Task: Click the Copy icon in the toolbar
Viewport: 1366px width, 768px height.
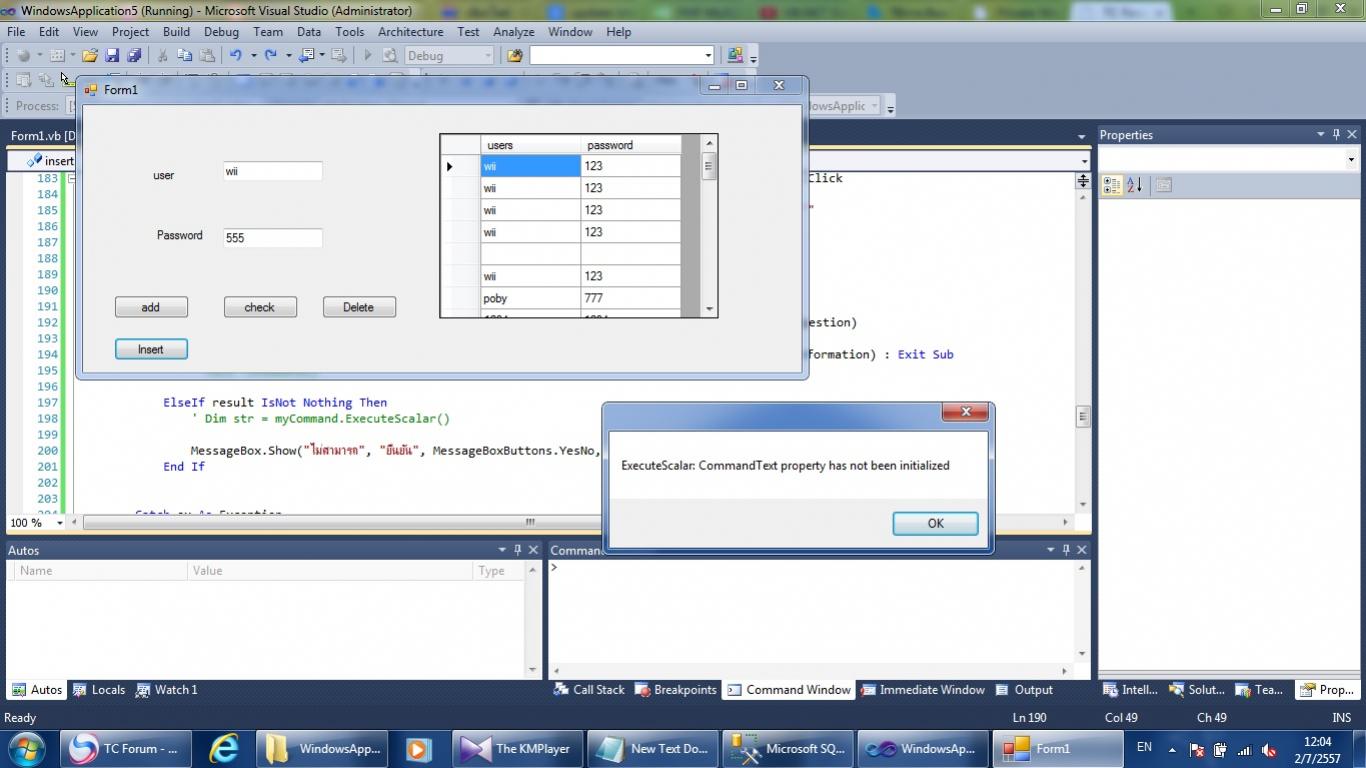Action: coord(184,56)
